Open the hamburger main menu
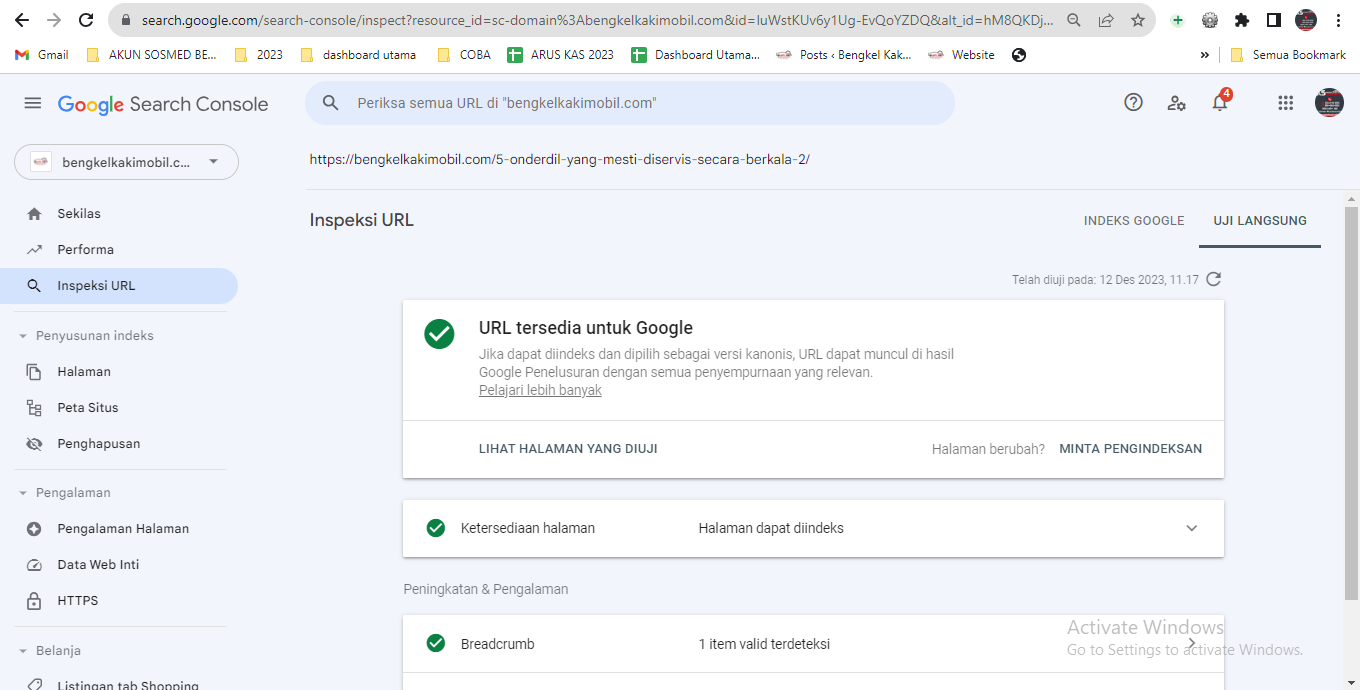Screen dimensions: 1360x690 pyautogui.click(x=33, y=103)
